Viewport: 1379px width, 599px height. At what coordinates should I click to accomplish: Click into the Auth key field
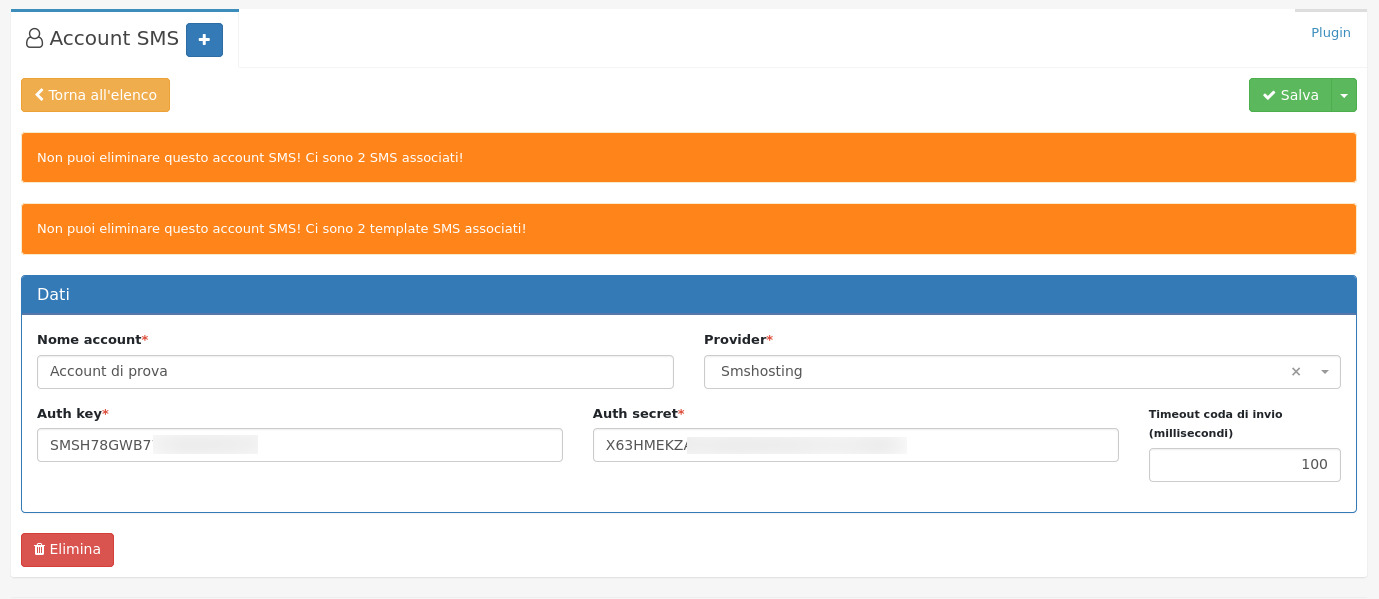[299, 445]
